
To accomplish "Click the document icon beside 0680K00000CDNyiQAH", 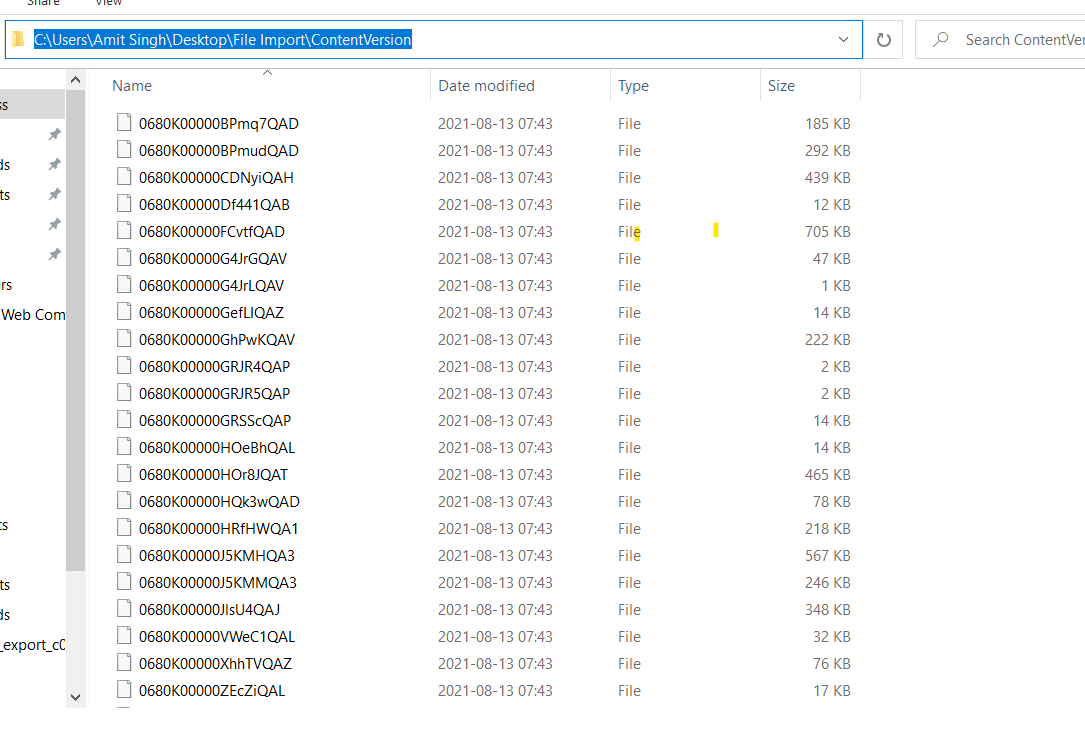I will pyautogui.click(x=124, y=176).
